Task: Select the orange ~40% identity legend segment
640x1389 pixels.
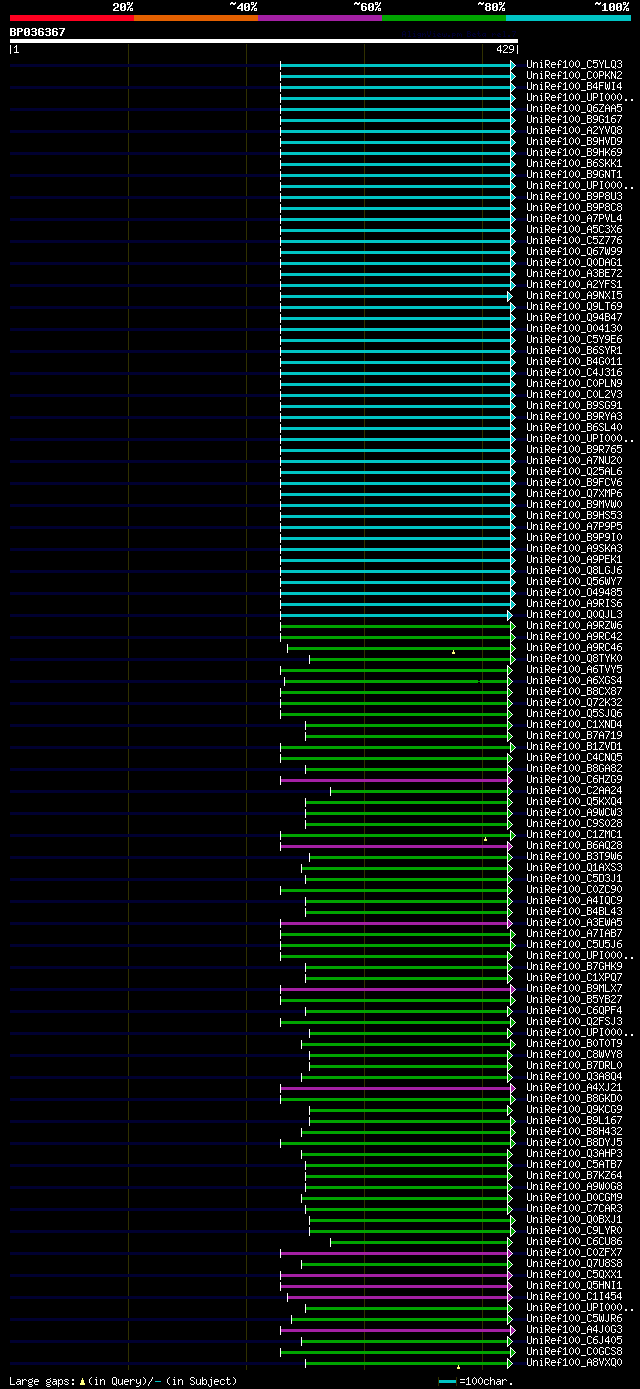Action: tap(196, 17)
